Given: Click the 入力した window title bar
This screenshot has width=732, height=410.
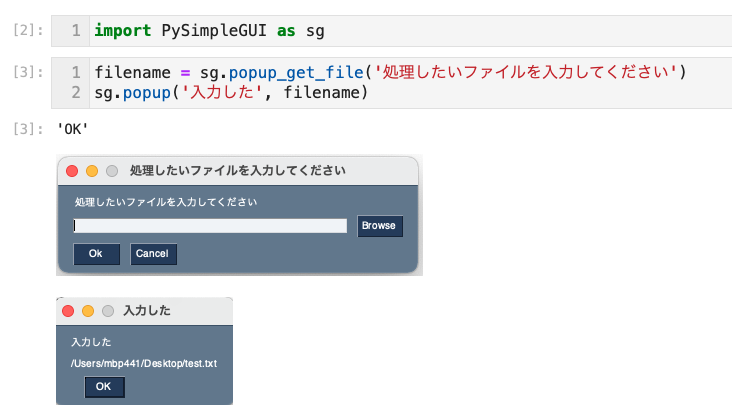Looking at the screenshot, I should pyautogui.click(x=146, y=311).
